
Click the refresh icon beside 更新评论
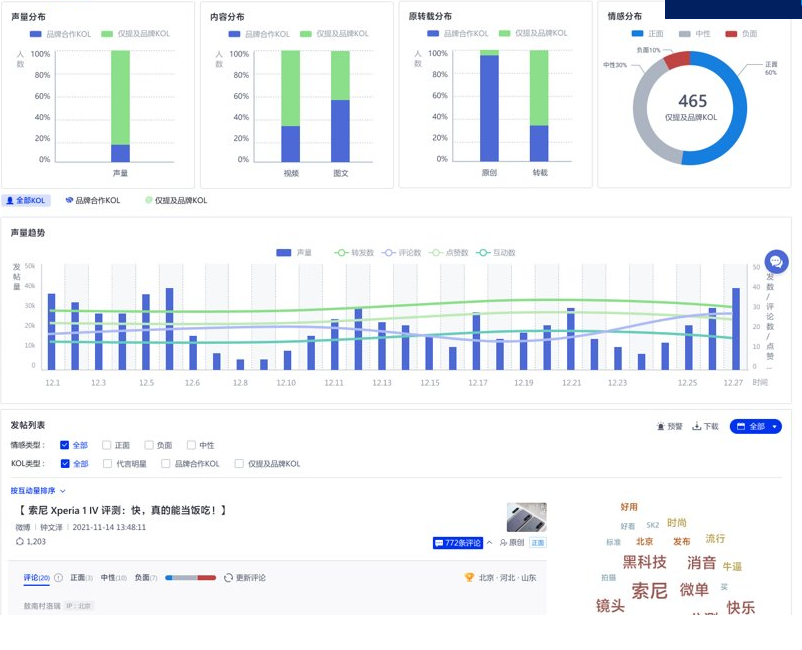pos(228,578)
